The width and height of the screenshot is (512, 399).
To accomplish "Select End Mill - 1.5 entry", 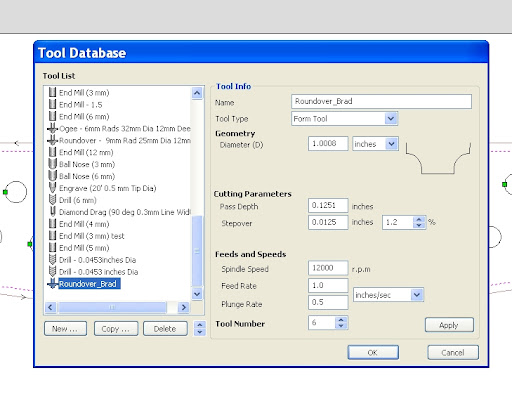I will click(81, 105).
